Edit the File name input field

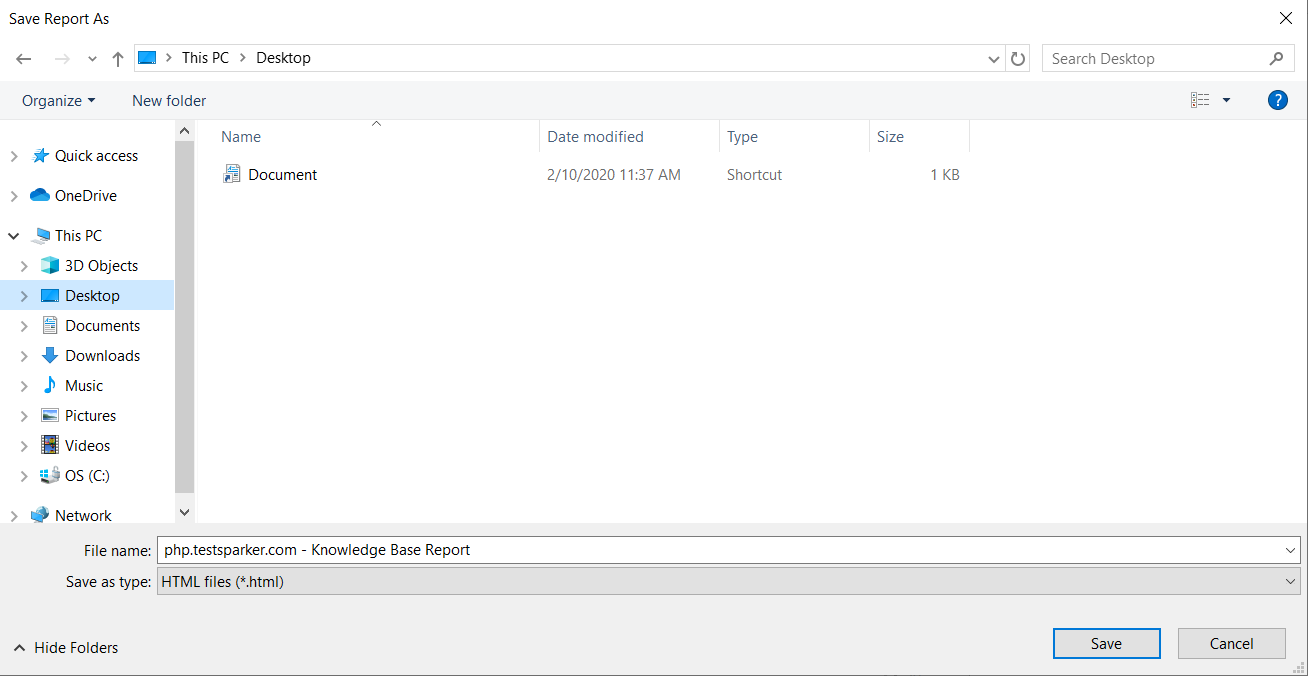(500, 549)
